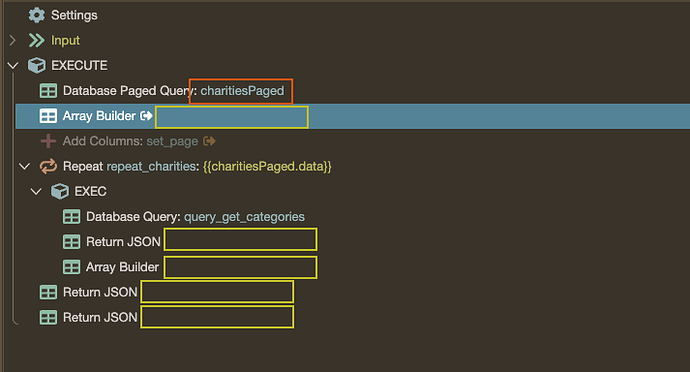Select the highlighted Array Builder row
Image resolution: width=690 pixels, height=372 pixels.
tap(352, 116)
